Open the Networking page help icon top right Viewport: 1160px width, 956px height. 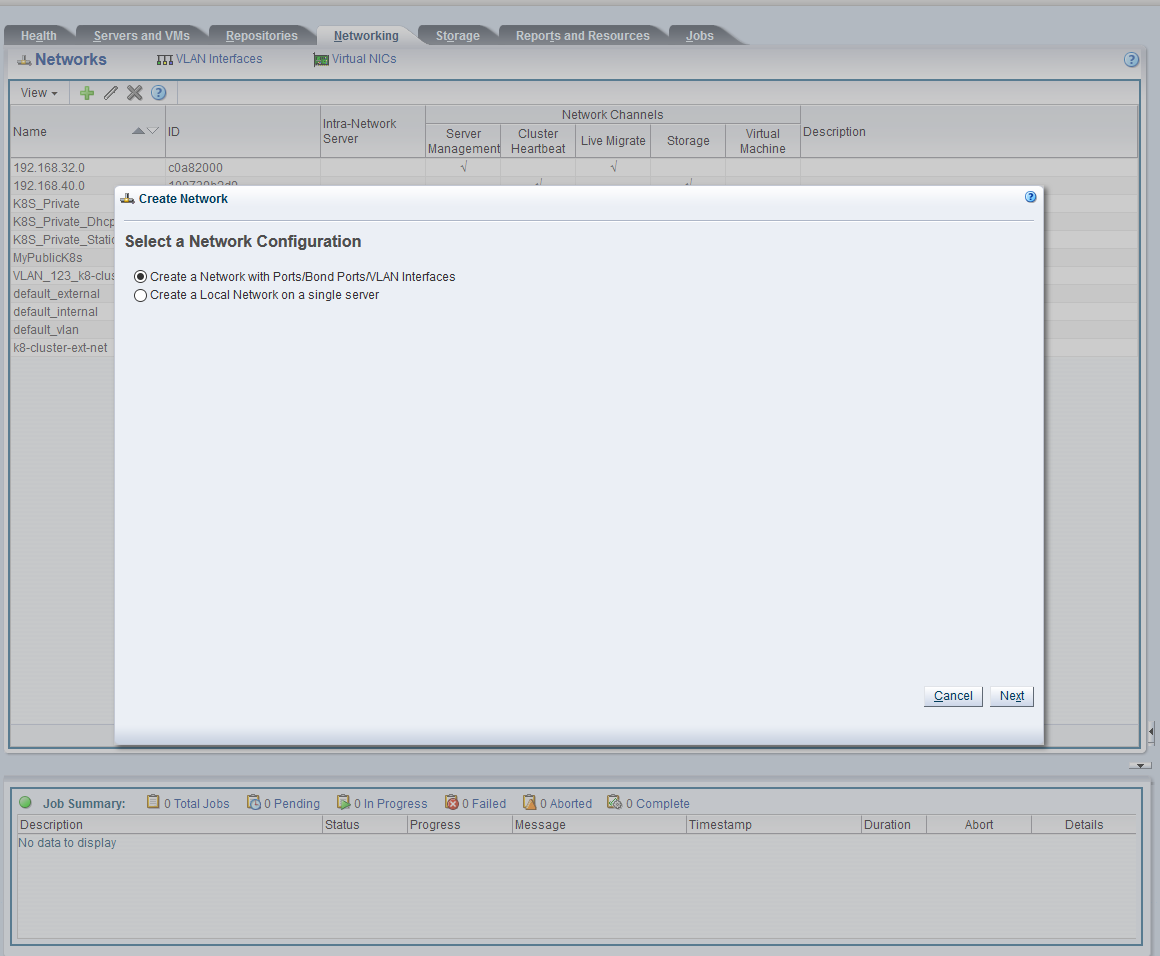(1131, 59)
